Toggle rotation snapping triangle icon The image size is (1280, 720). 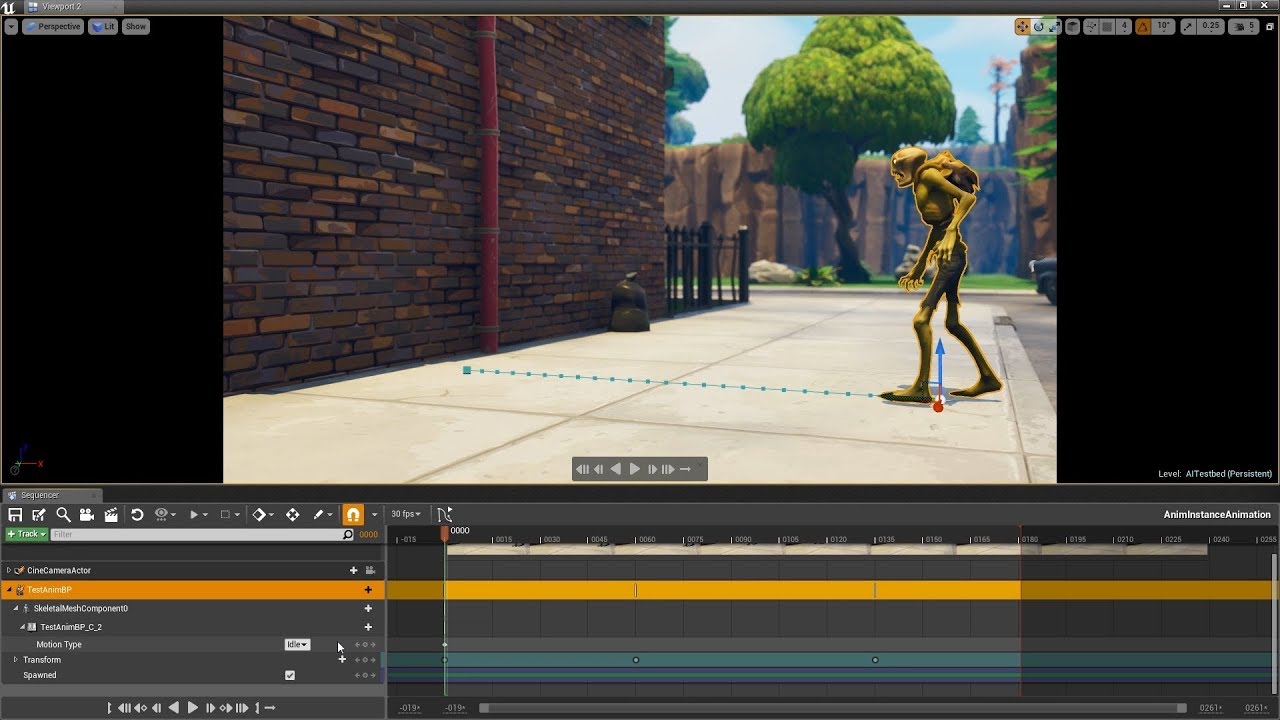1144,27
